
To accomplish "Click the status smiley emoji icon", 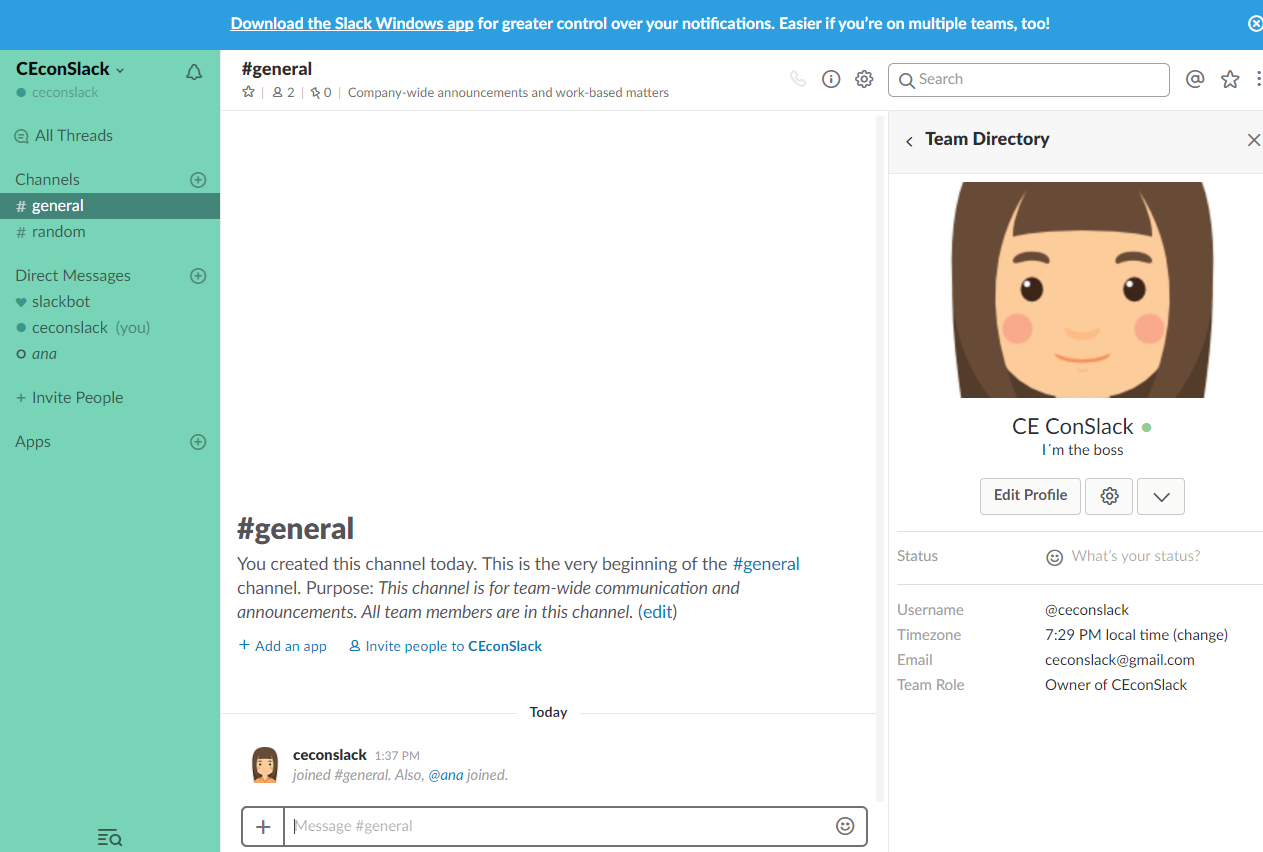I will tap(1054, 557).
